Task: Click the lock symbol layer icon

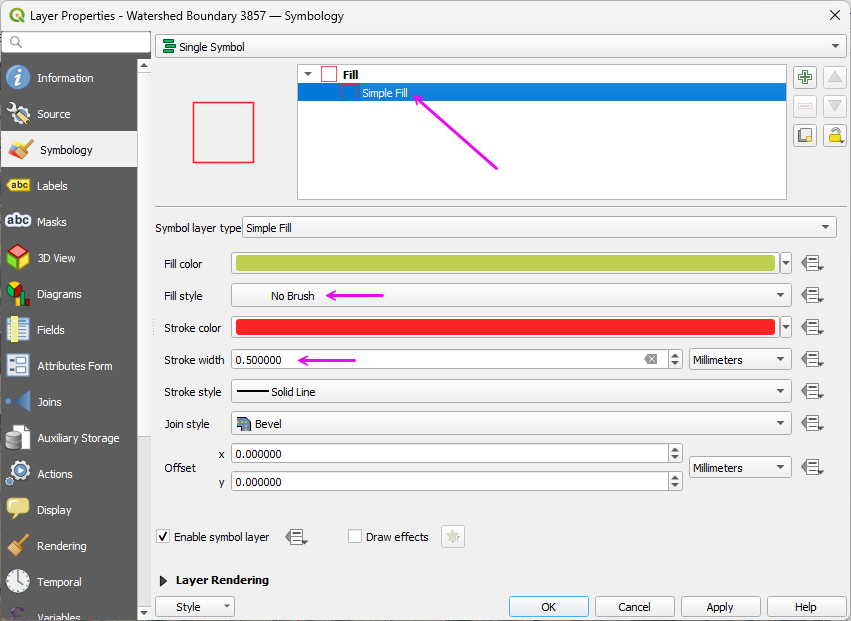Action: tap(835, 135)
